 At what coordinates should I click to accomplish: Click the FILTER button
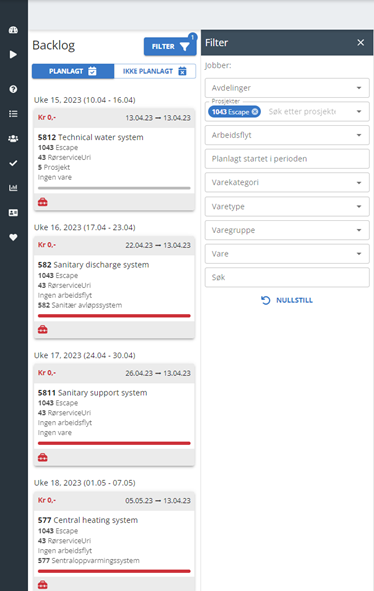[170, 47]
